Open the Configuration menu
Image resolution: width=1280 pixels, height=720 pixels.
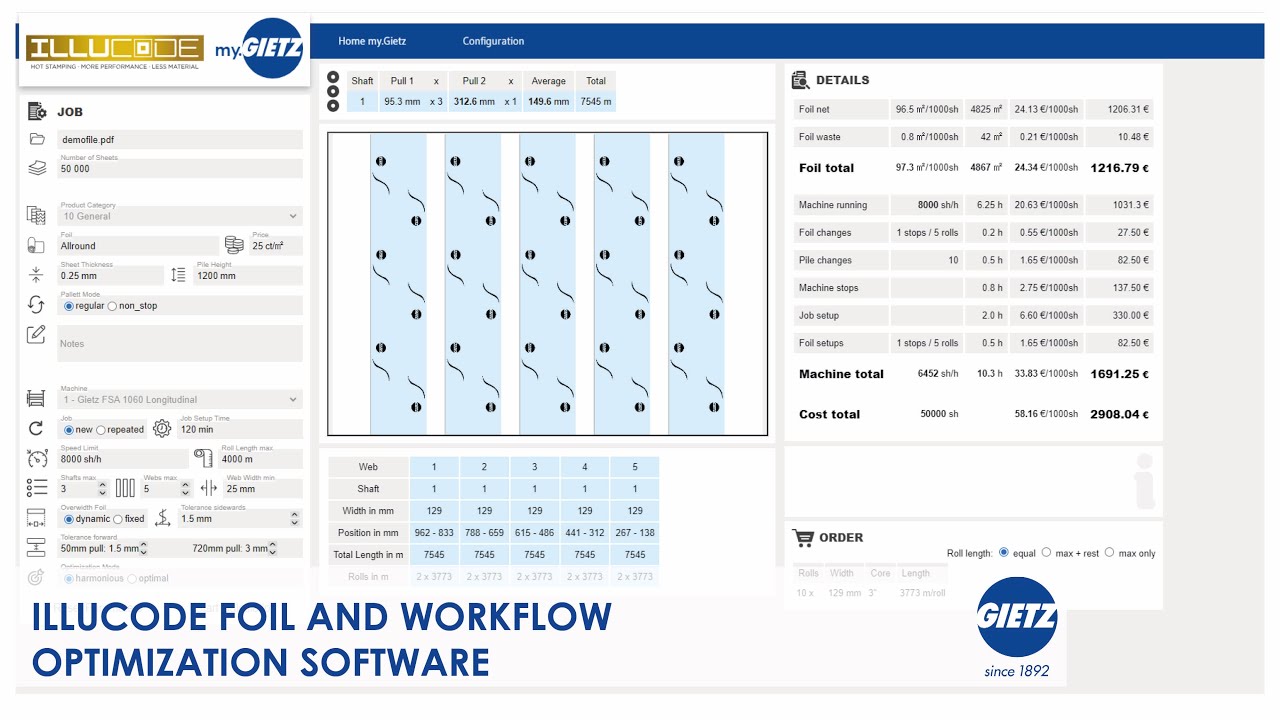point(493,41)
